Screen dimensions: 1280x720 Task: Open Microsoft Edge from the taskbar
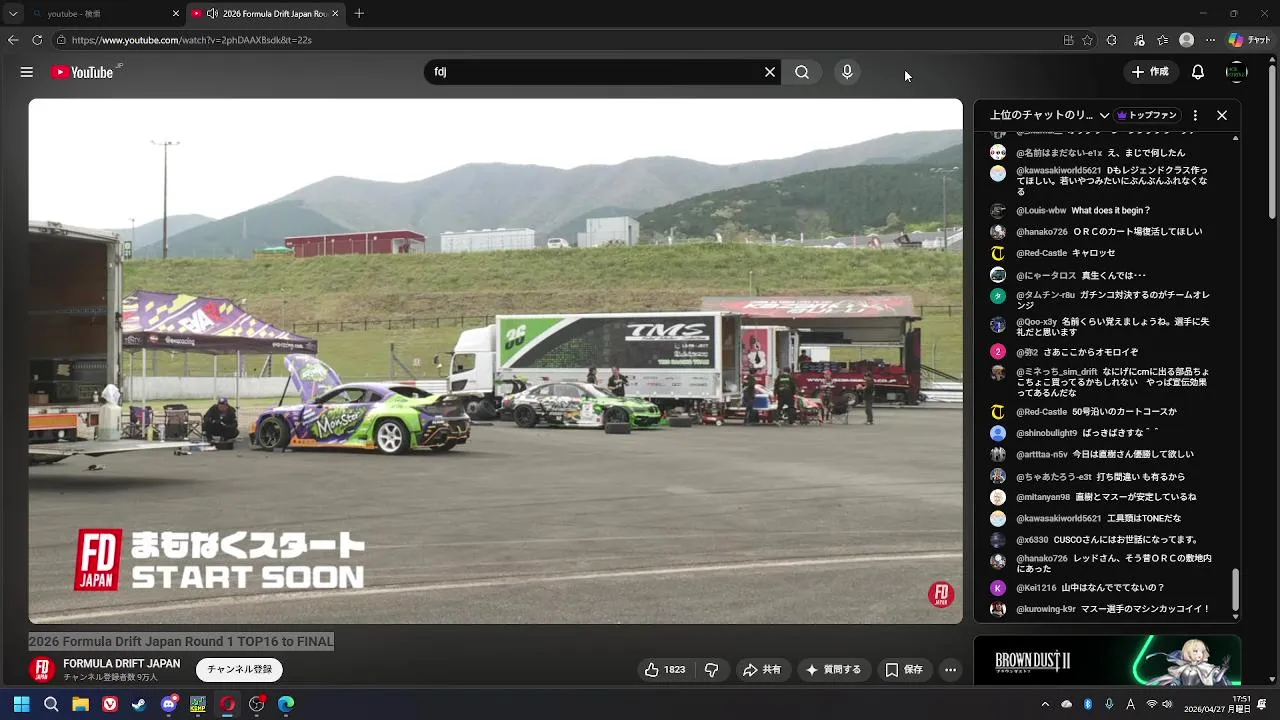286,704
